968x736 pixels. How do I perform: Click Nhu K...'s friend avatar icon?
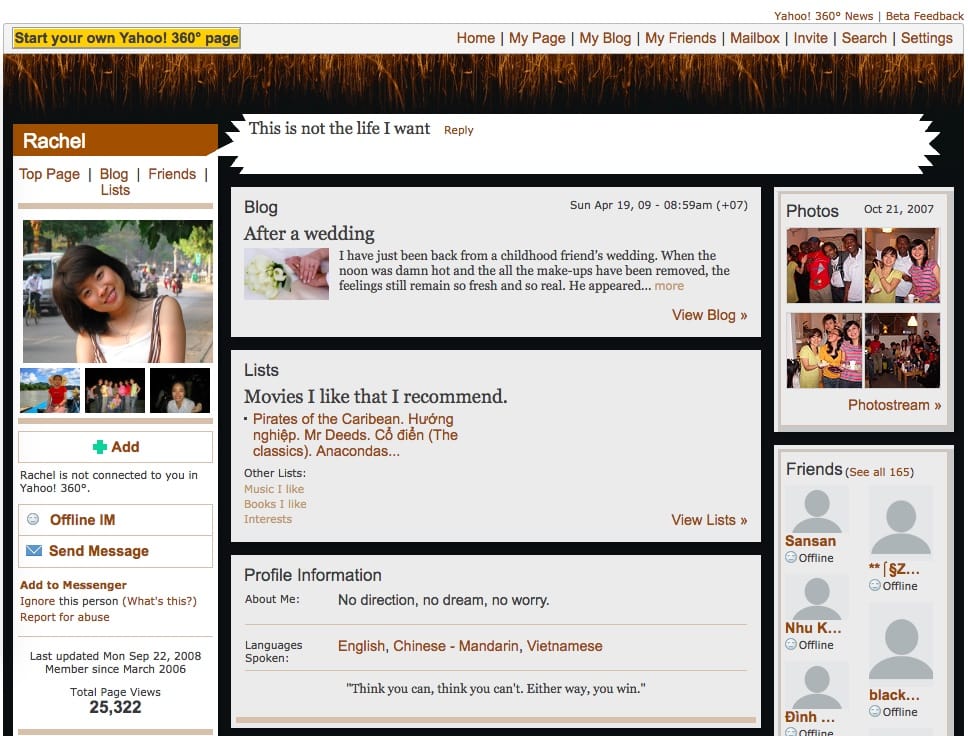click(x=816, y=596)
